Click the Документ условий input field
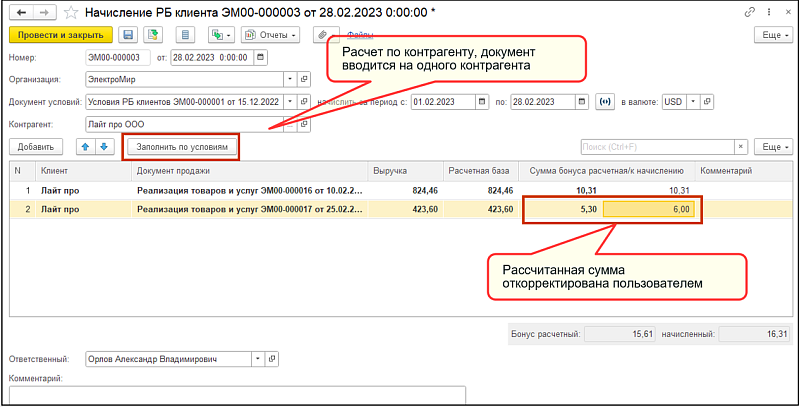The image size is (799, 407). [185, 102]
